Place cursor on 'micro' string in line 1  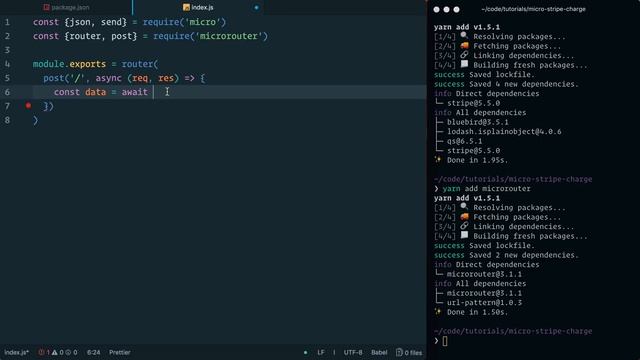click(x=203, y=22)
